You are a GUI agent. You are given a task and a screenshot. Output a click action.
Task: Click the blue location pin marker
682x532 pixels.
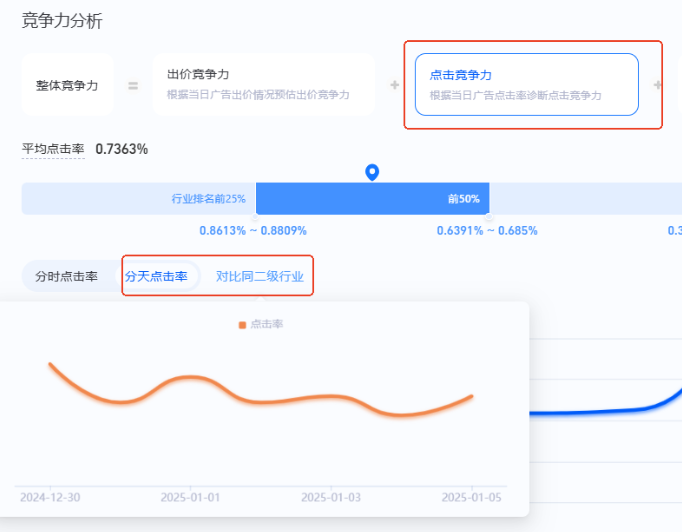[372, 172]
